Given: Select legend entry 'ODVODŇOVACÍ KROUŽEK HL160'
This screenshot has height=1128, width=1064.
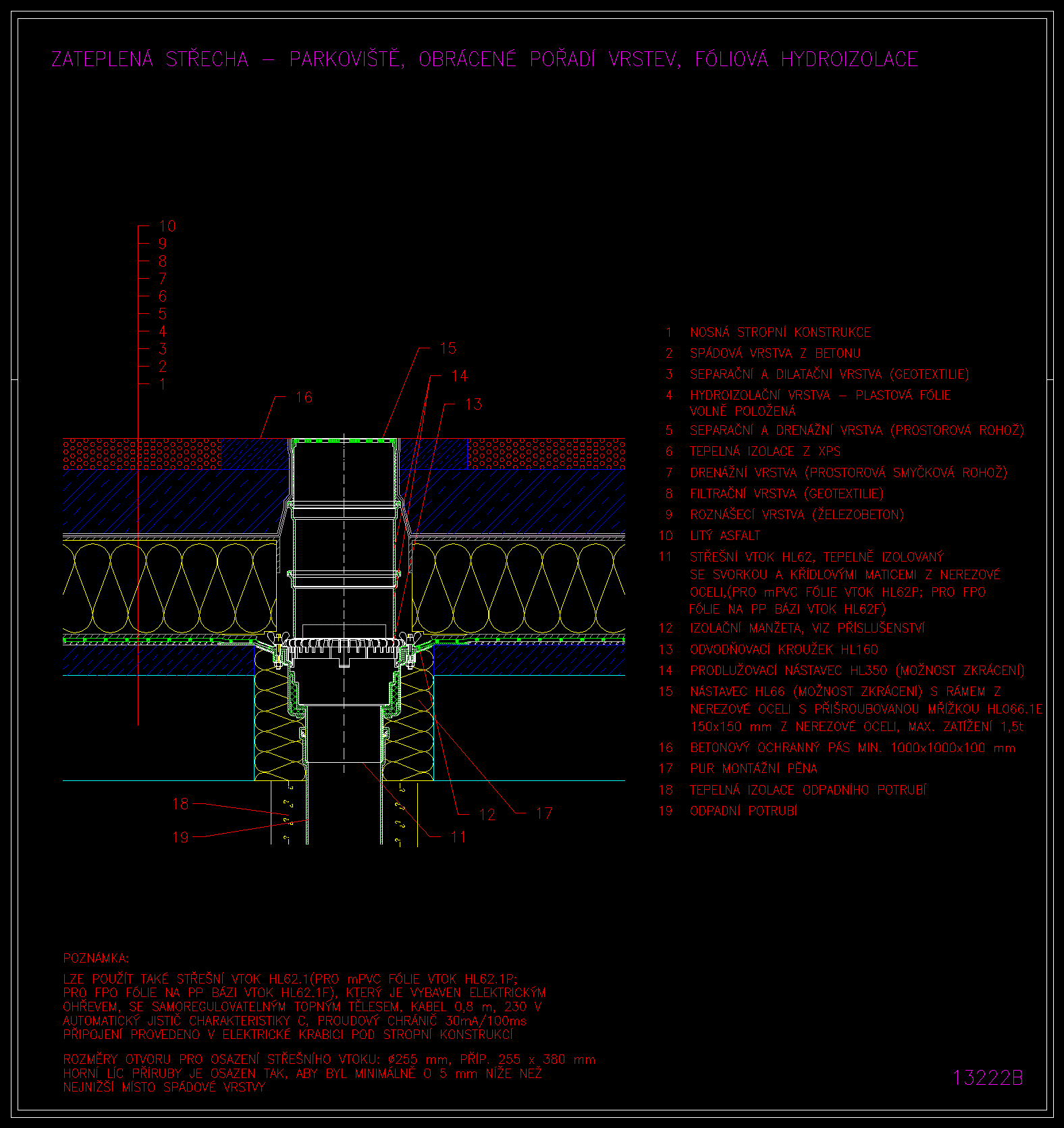Looking at the screenshot, I should click(784, 649).
